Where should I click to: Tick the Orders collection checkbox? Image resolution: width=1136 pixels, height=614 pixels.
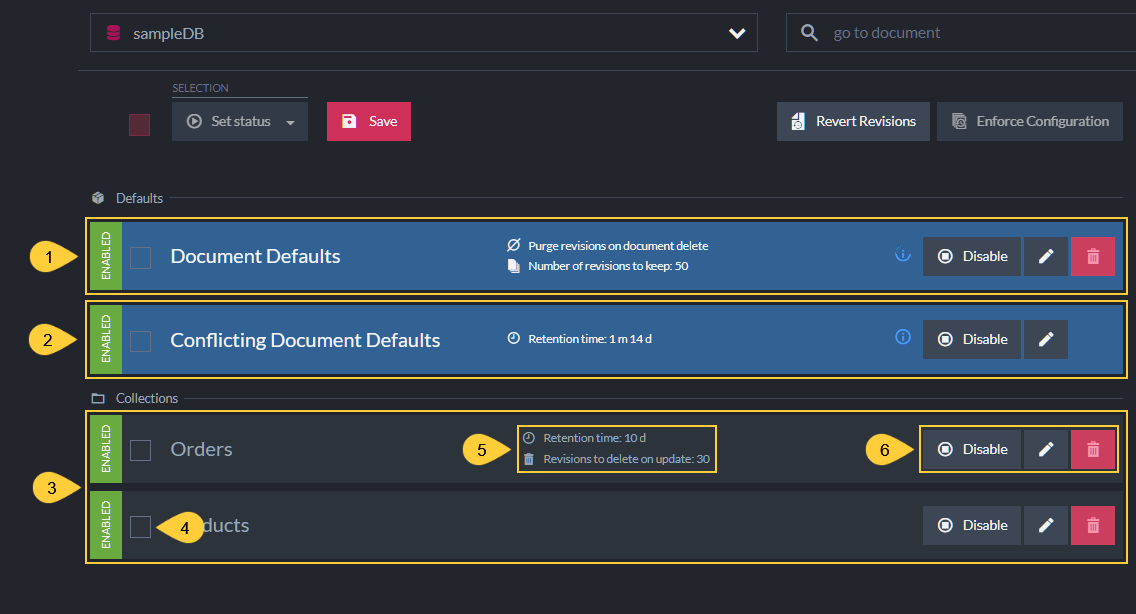141,450
